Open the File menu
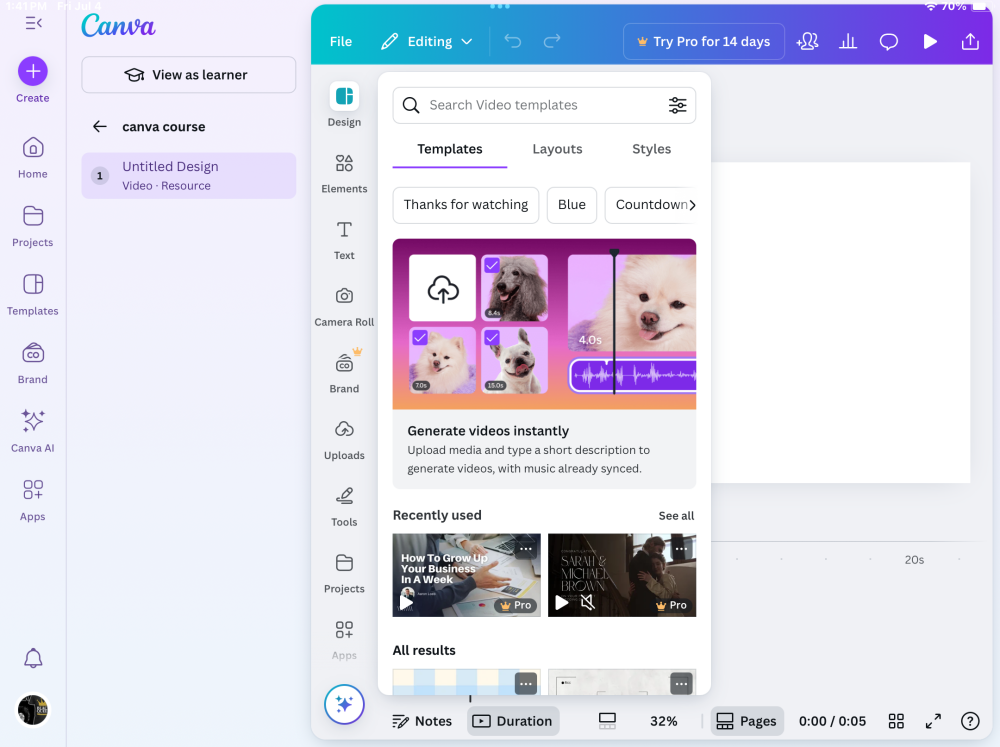1000x747 pixels. [x=341, y=42]
